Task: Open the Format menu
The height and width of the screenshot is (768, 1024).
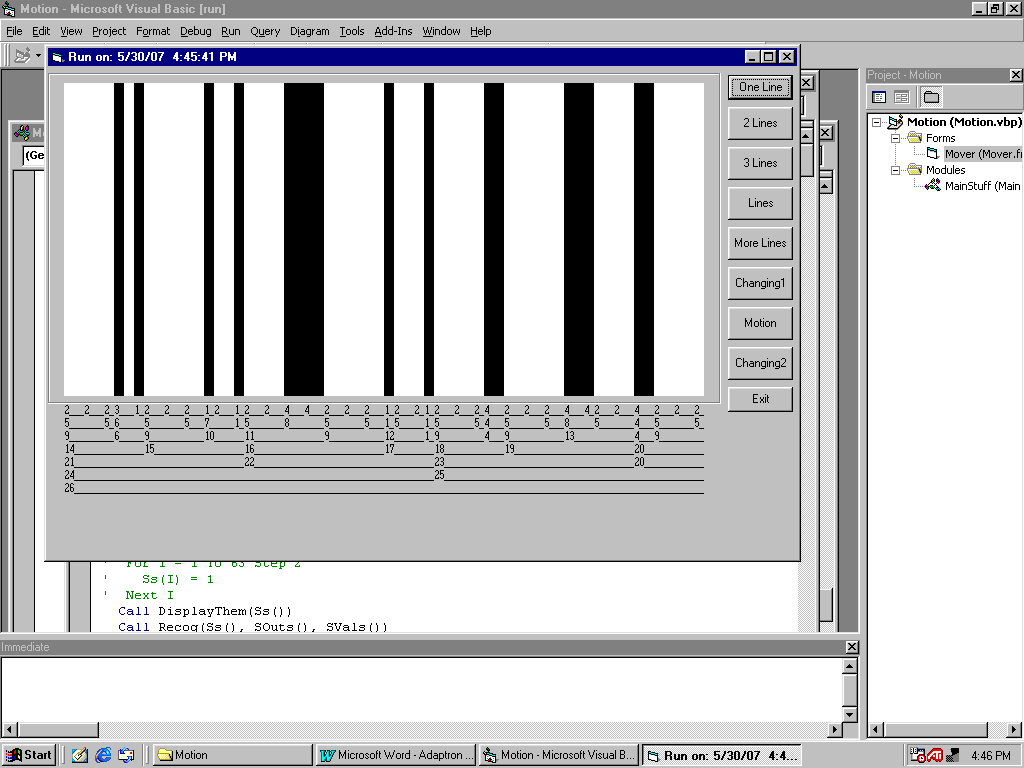Action: [153, 31]
